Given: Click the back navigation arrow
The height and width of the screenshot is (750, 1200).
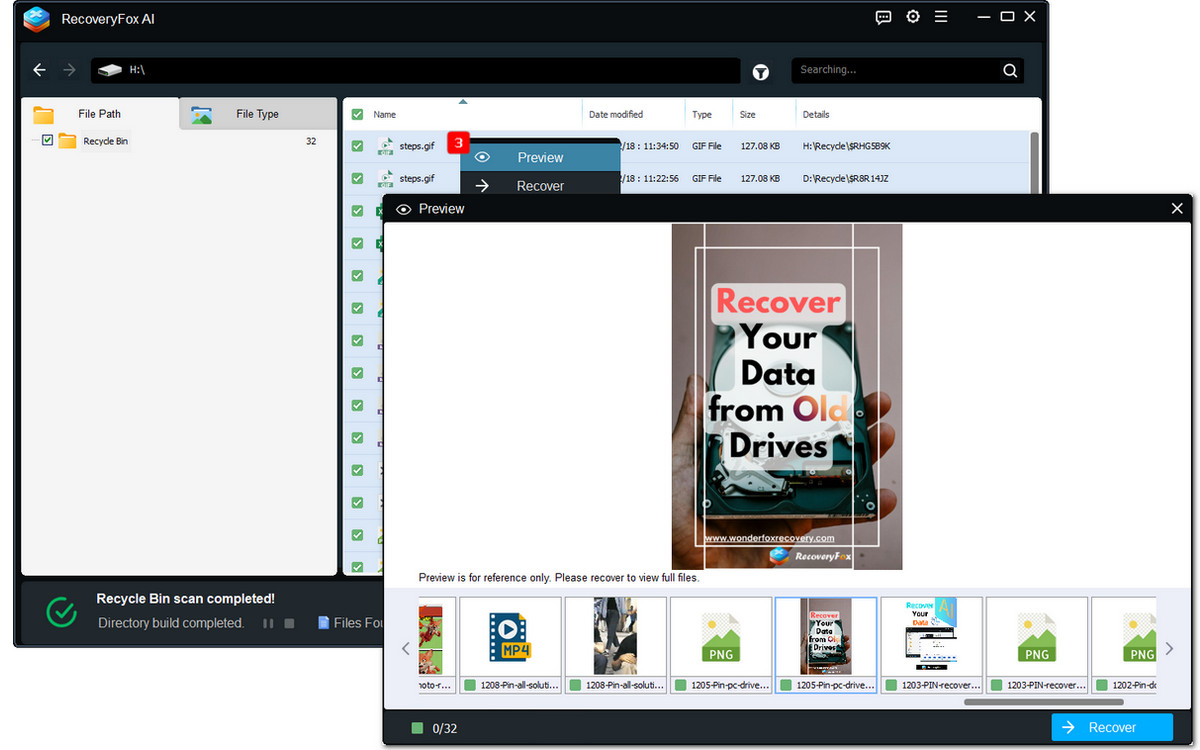Looking at the screenshot, I should pos(39,70).
